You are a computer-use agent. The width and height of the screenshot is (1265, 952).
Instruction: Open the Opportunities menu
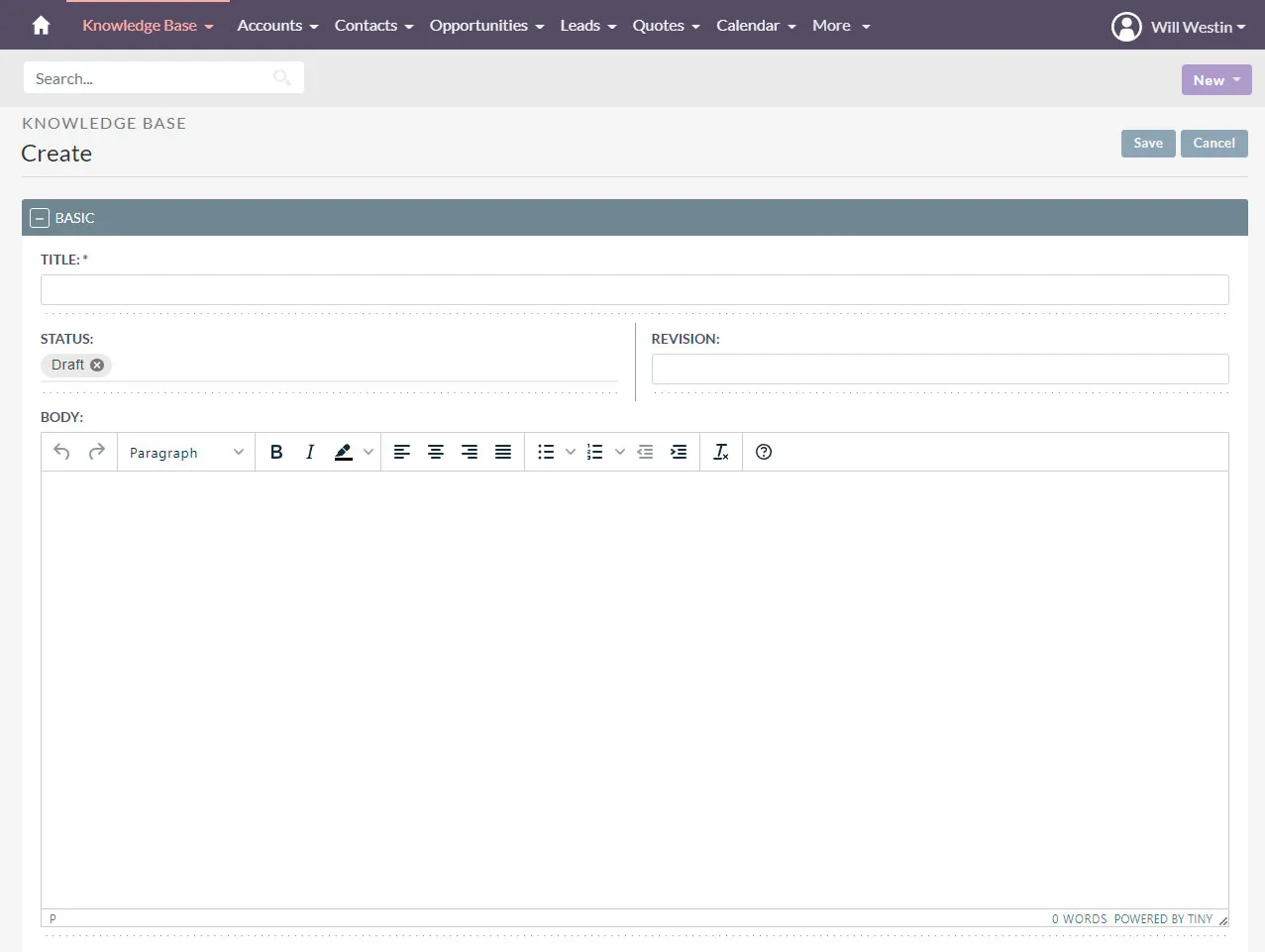tap(486, 26)
